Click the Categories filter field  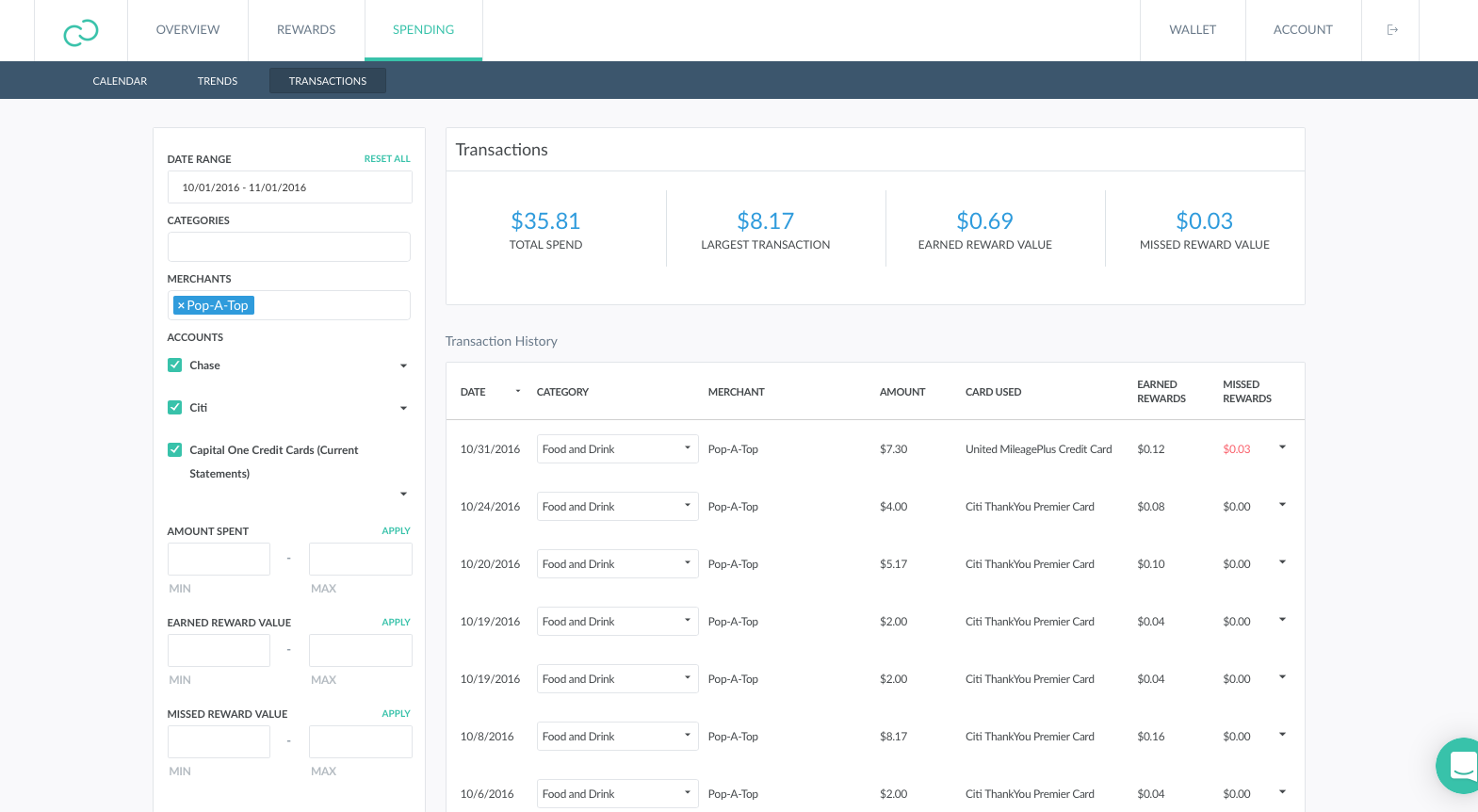click(289, 247)
